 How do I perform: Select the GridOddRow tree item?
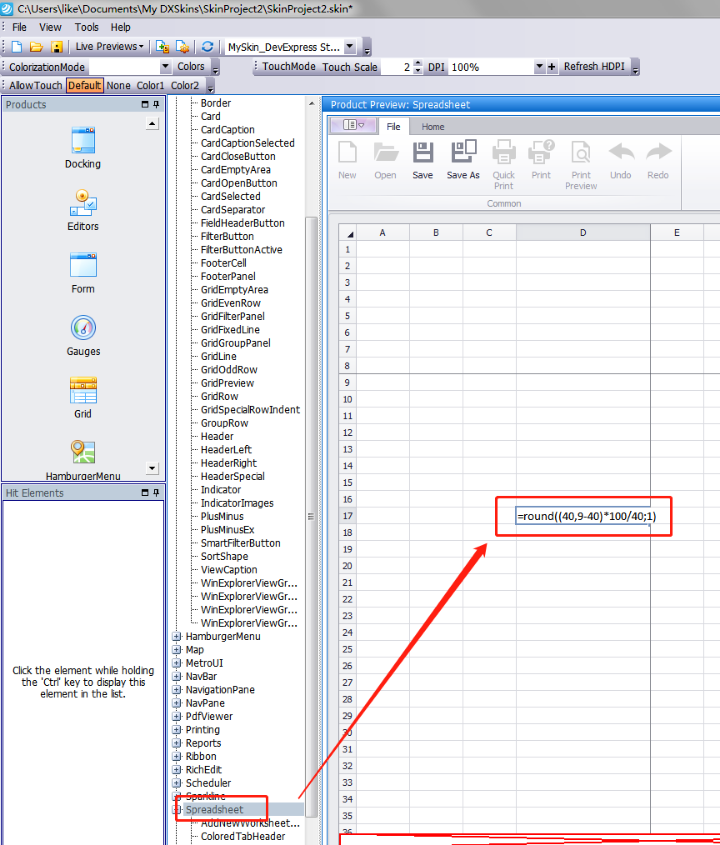pyautogui.click(x=229, y=370)
